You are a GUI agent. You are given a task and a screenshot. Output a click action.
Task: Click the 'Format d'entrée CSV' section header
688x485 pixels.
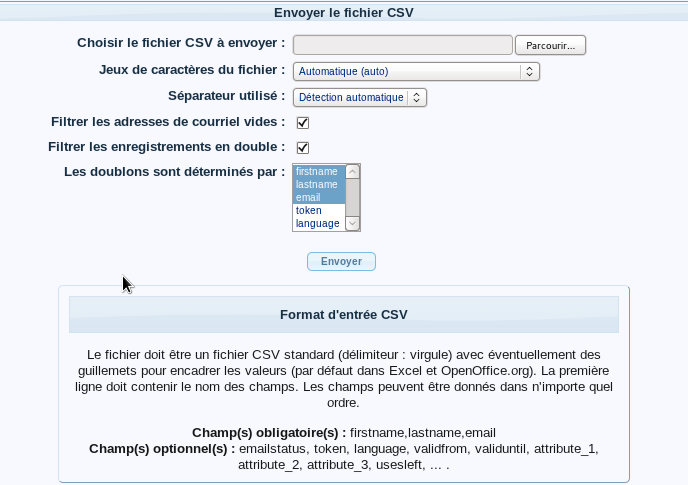(x=343, y=314)
